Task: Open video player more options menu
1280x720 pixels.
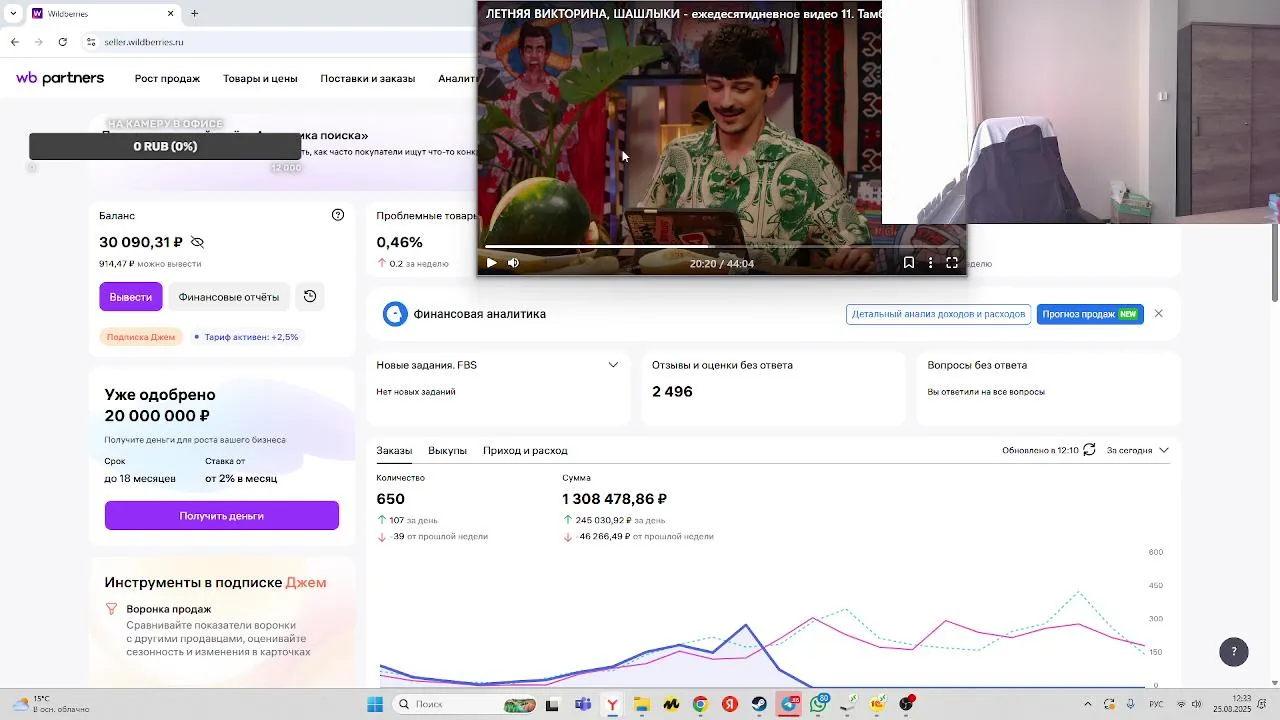Action: tap(930, 263)
